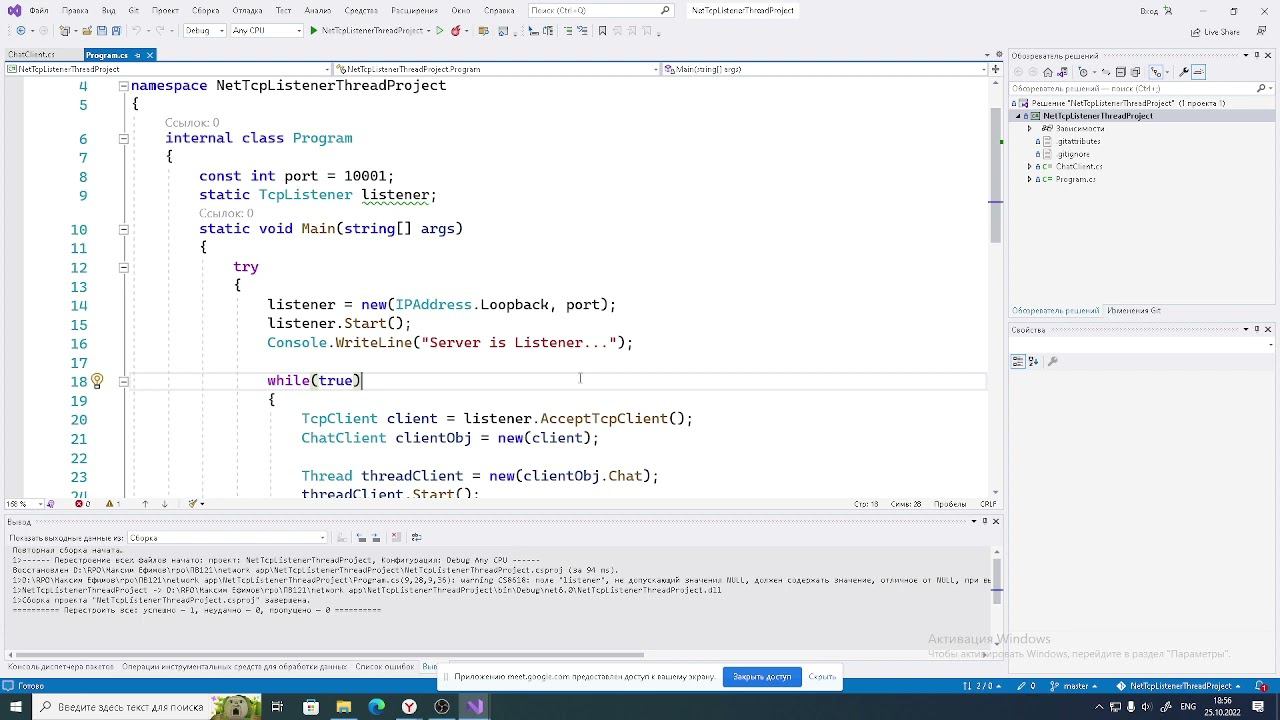Screen dimensions: 1280x720
Task: Click the Properties panel alphabetical sort icon
Action: (x=1033, y=361)
